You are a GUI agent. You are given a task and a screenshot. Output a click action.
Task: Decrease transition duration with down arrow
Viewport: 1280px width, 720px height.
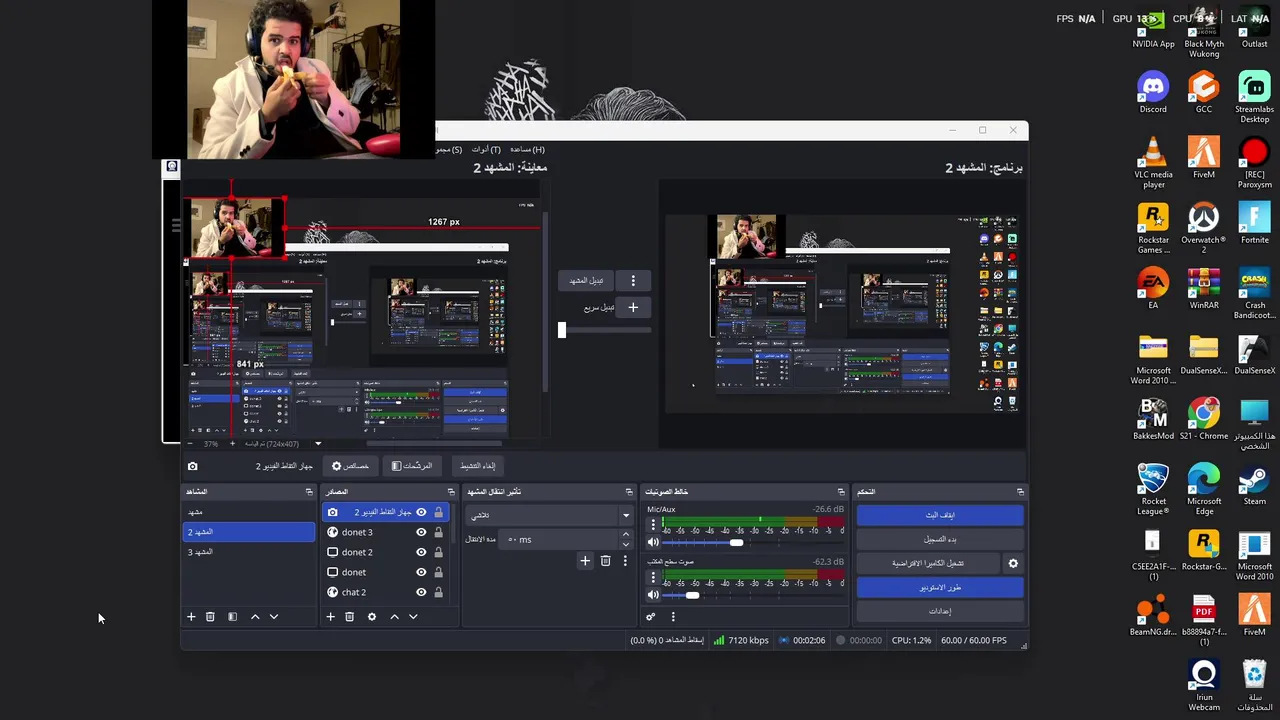[x=626, y=545]
